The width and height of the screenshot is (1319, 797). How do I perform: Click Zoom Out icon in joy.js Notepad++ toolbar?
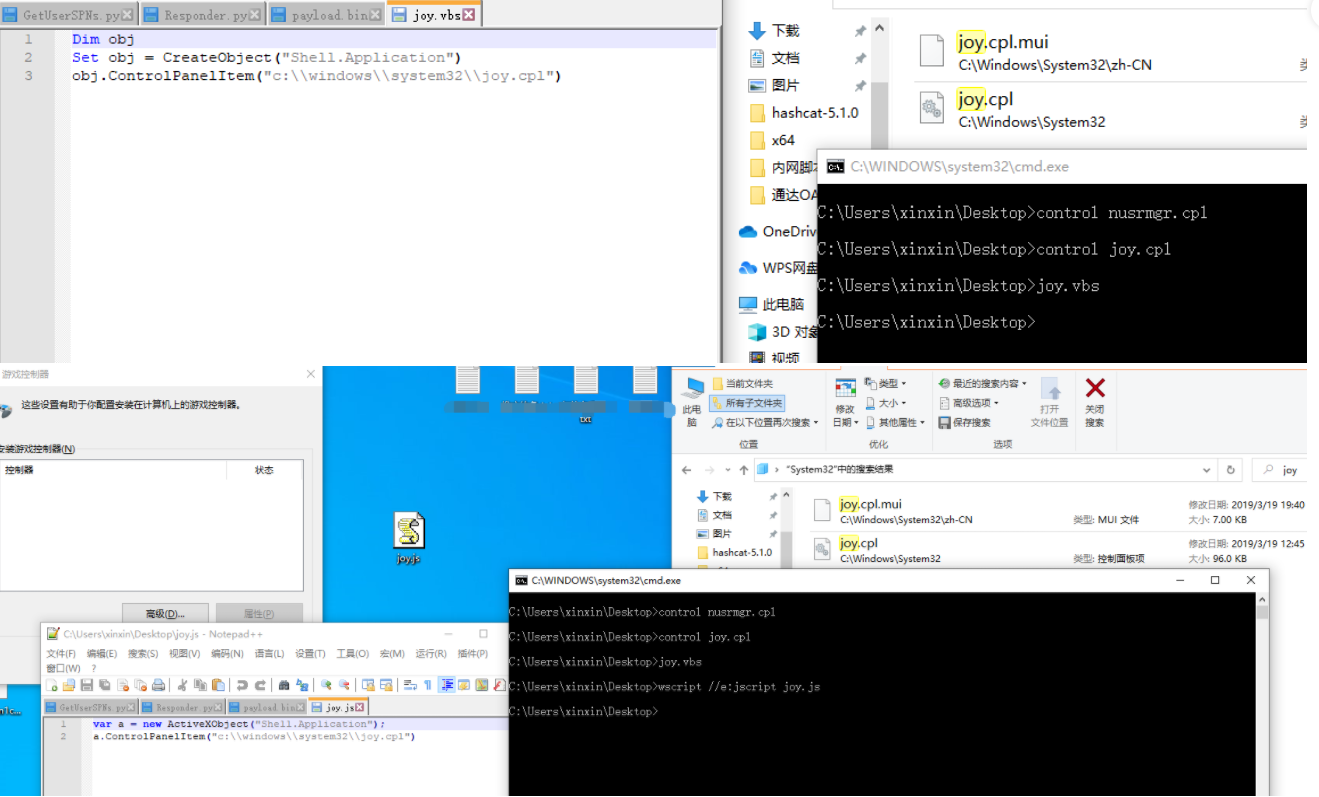pyautogui.click(x=344, y=685)
